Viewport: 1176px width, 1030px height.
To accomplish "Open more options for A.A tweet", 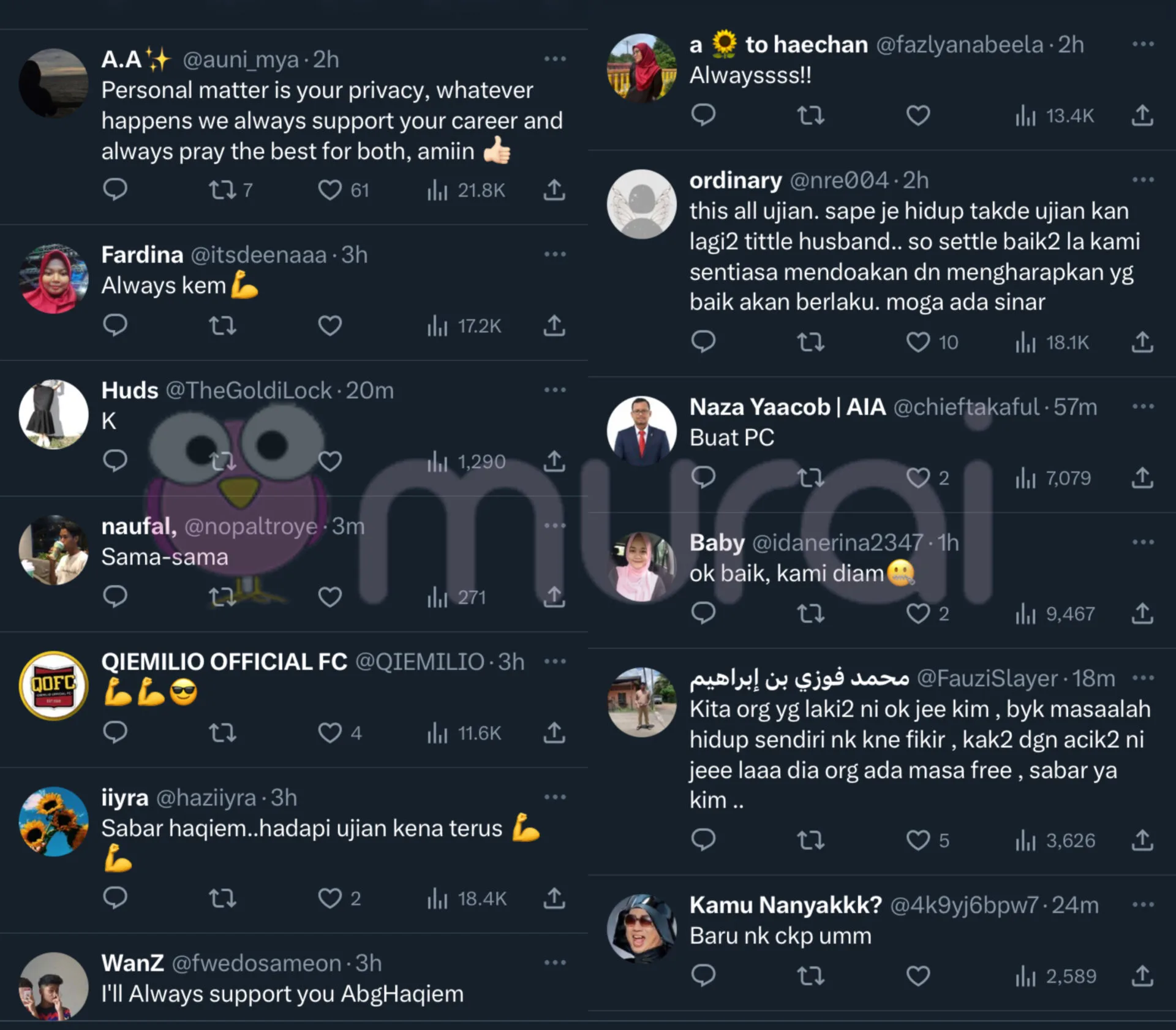I will pos(555,59).
